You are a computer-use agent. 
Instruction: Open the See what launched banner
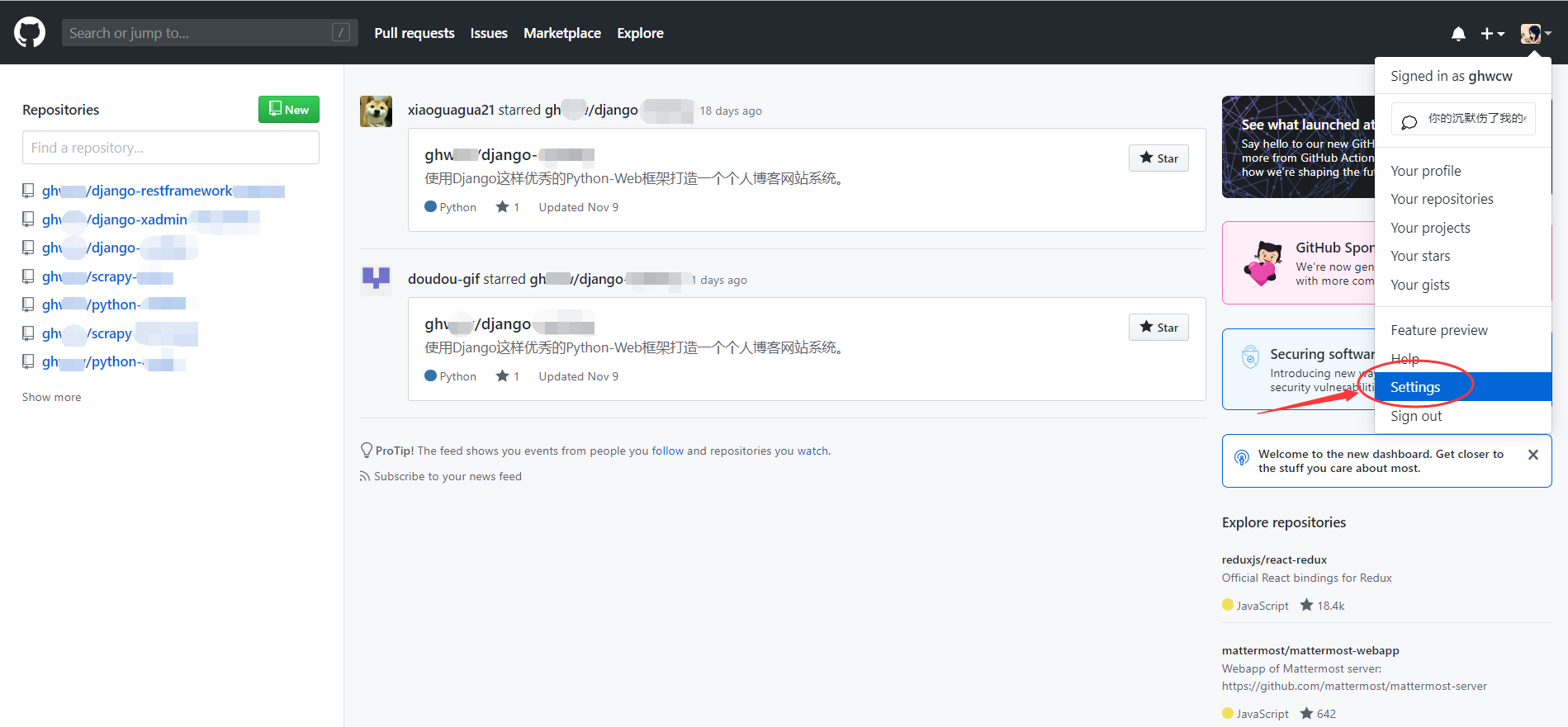(1299, 147)
